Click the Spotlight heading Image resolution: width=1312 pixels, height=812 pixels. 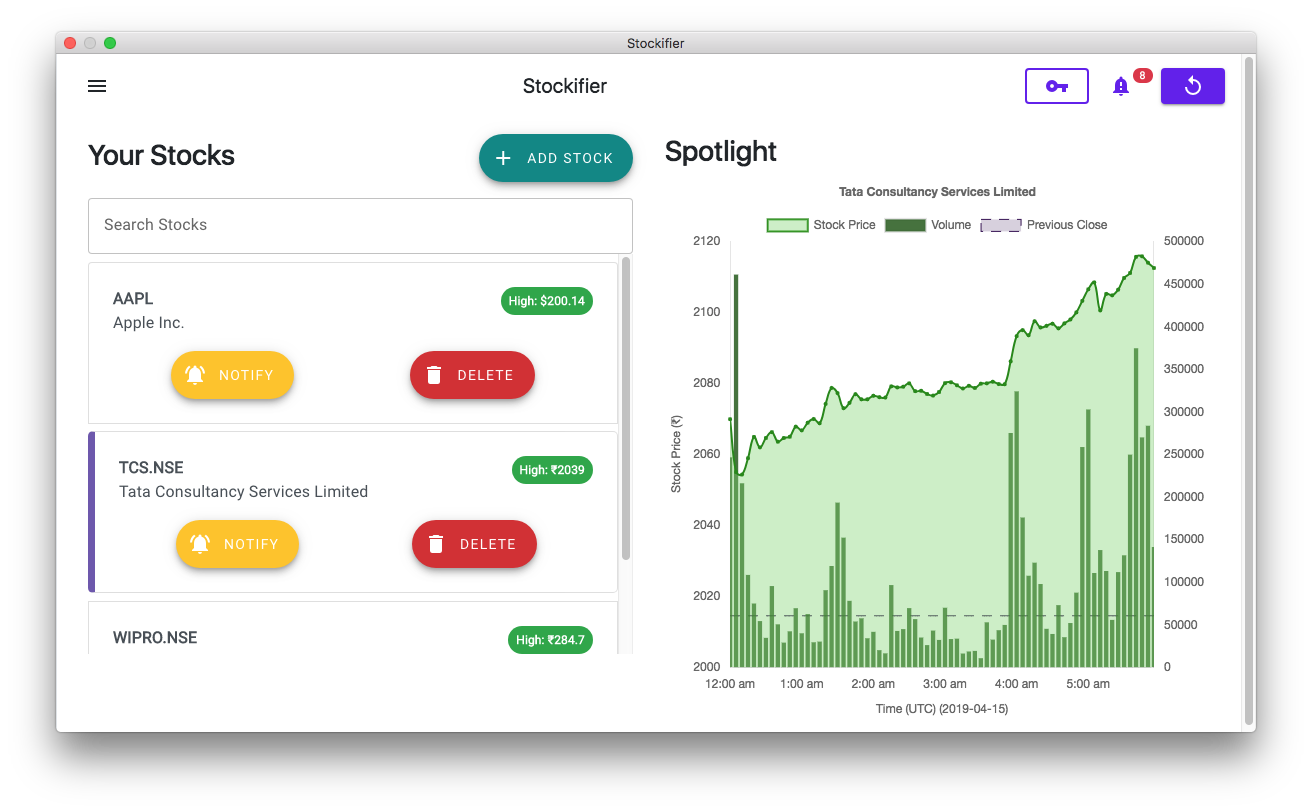(x=721, y=151)
